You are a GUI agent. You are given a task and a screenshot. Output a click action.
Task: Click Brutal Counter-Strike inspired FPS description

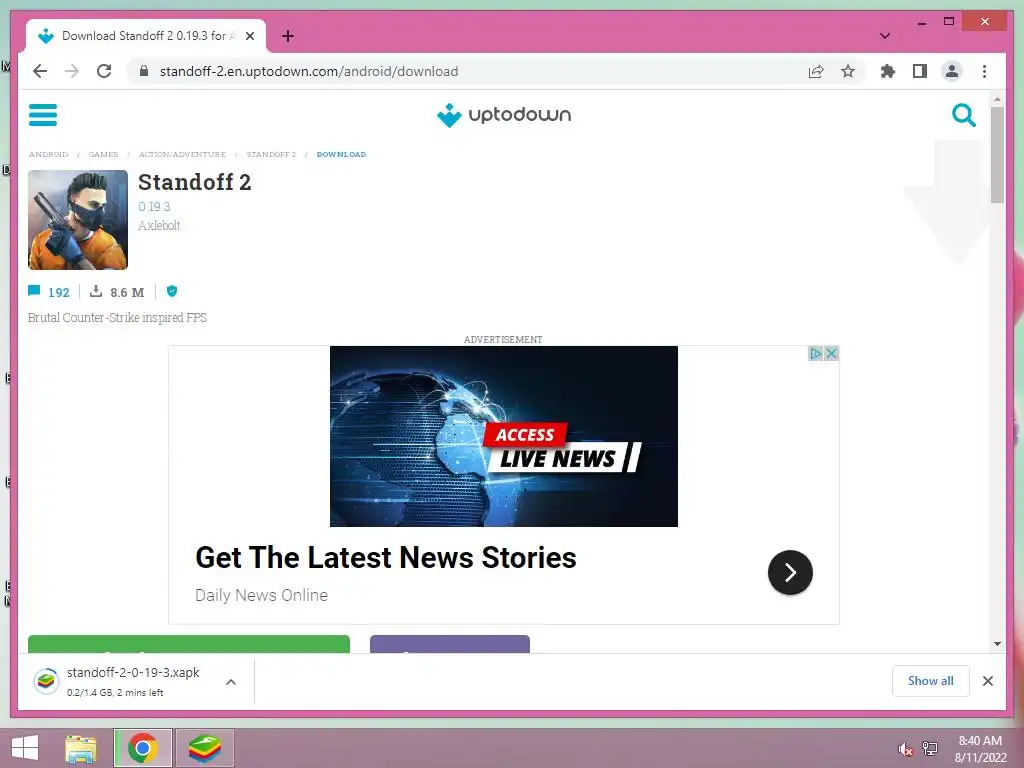pyautogui.click(x=118, y=317)
